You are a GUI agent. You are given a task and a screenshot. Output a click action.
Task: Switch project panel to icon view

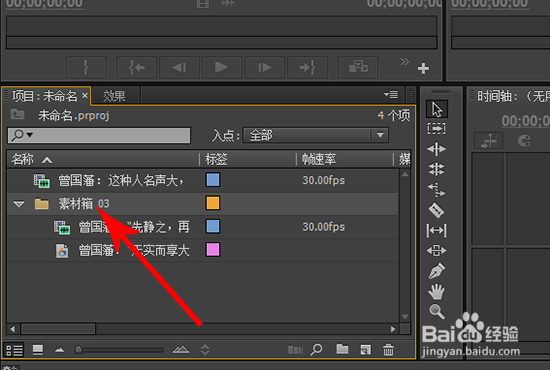[38, 350]
